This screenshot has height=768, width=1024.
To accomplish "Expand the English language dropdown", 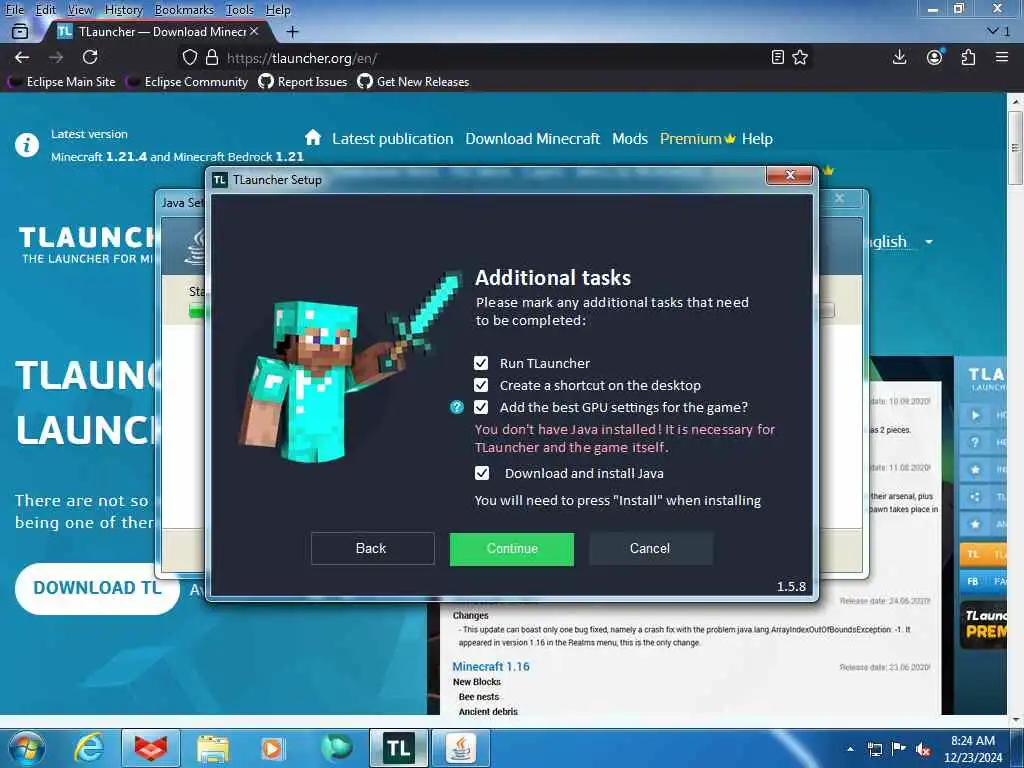I will tap(929, 242).
